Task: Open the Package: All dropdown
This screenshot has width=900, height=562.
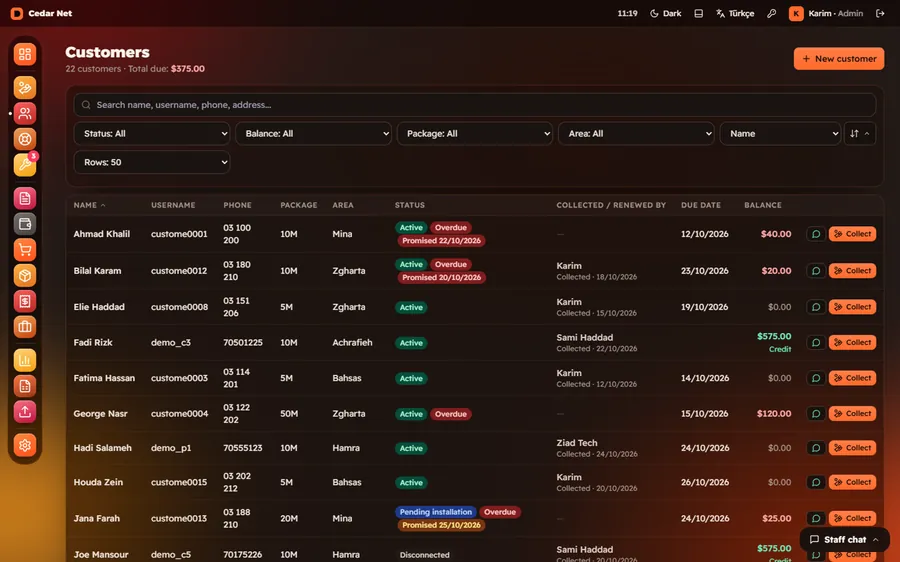Action: click(x=475, y=133)
